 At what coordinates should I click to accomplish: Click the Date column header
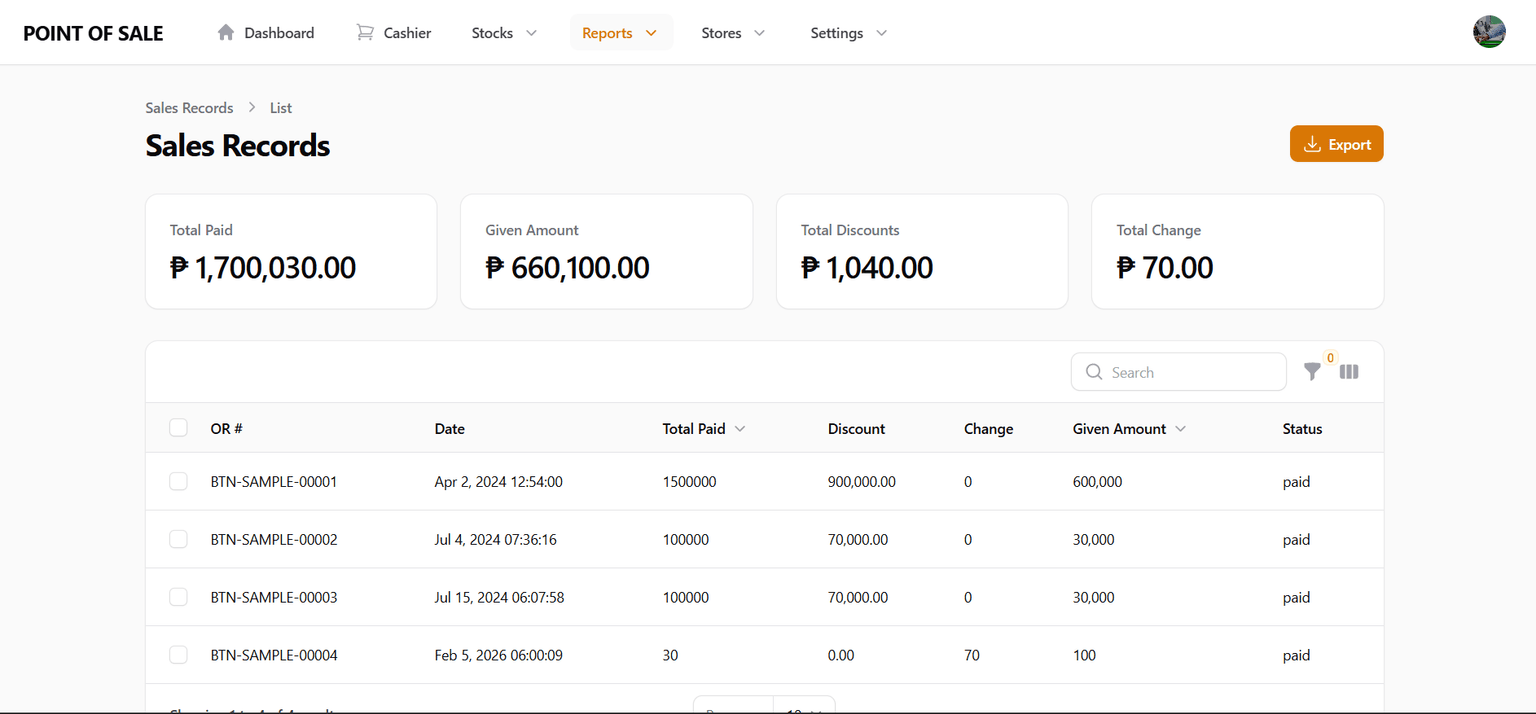450,428
